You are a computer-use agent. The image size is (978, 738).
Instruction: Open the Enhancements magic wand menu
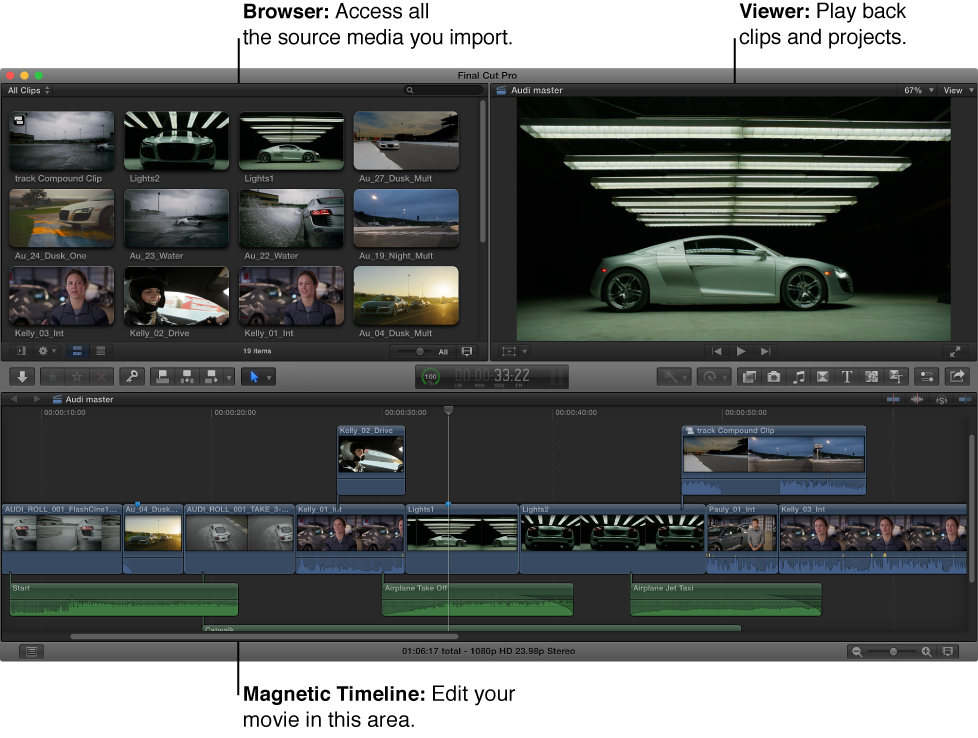(674, 377)
